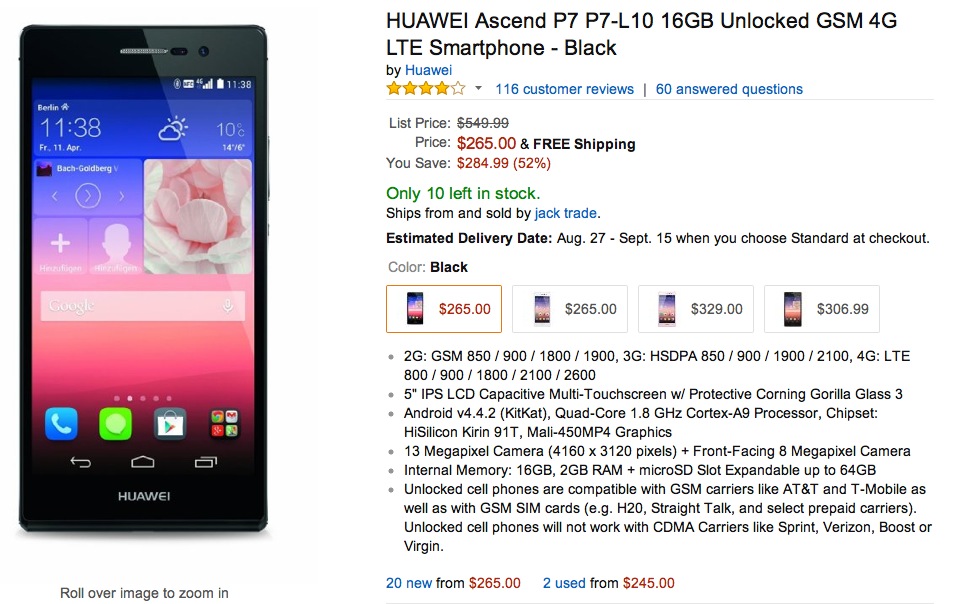Visit the Huawei brand link

[x=428, y=70]
